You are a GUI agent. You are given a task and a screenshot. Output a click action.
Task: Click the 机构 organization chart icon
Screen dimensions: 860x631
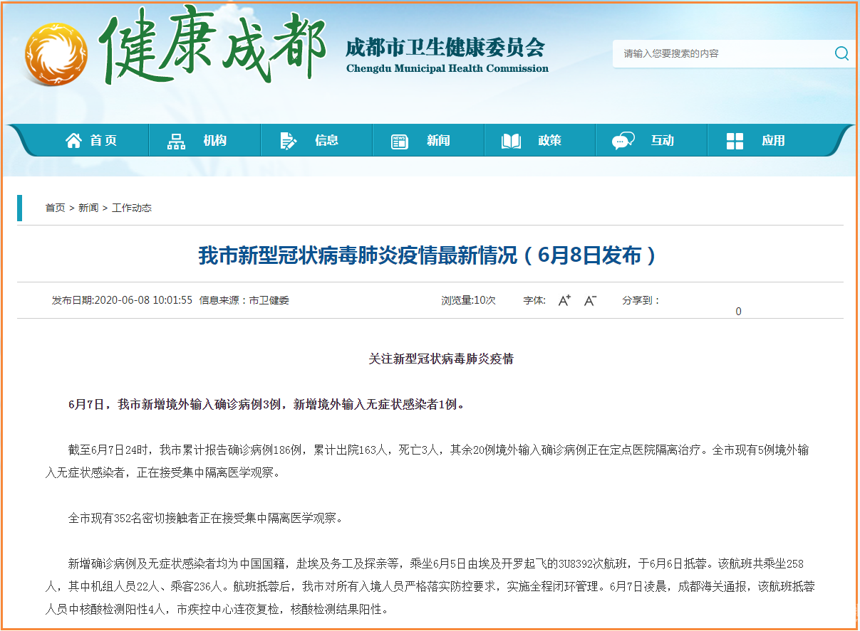click(x=176, y=141)
